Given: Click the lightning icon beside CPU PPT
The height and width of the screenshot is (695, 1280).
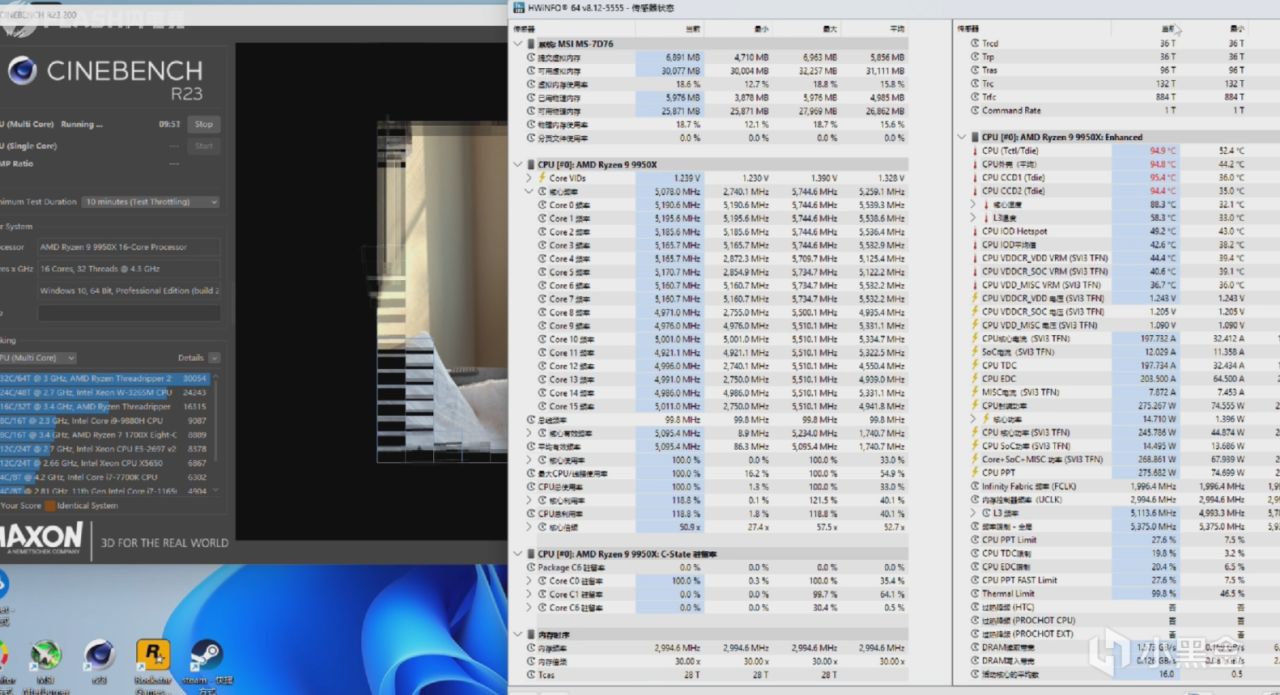Looking at the screenshot, I should [x=974, y=473].
